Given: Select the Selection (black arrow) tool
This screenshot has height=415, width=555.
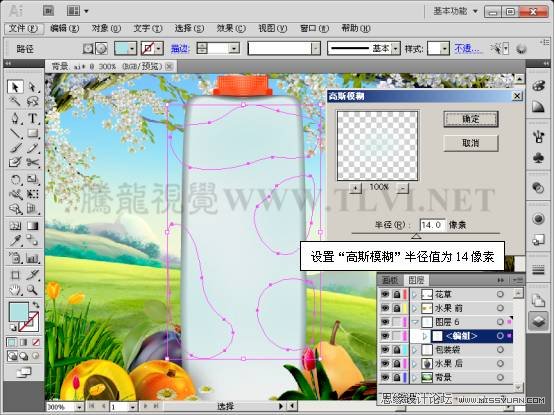Looking at the screenshot, I should [x=15, y=87].
